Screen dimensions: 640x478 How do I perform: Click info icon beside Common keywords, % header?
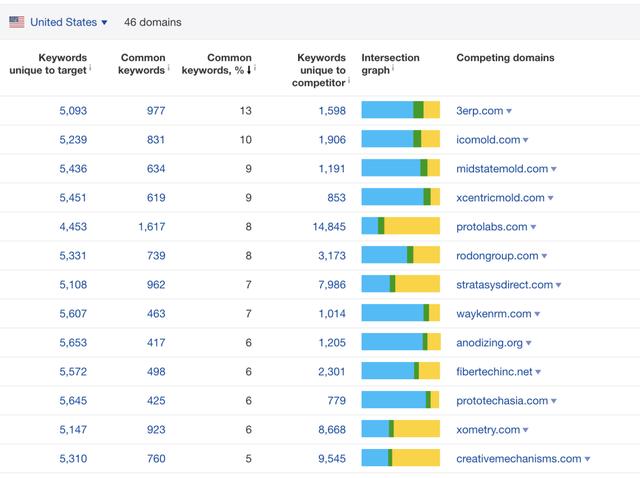(x=255, y=68)
